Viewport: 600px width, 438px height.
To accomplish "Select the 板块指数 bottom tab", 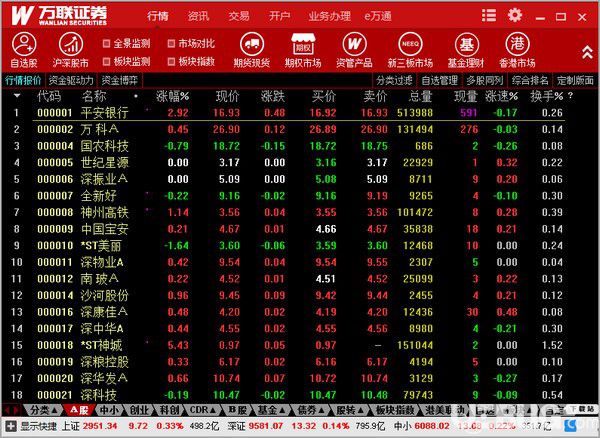I will tap(395, 410).
